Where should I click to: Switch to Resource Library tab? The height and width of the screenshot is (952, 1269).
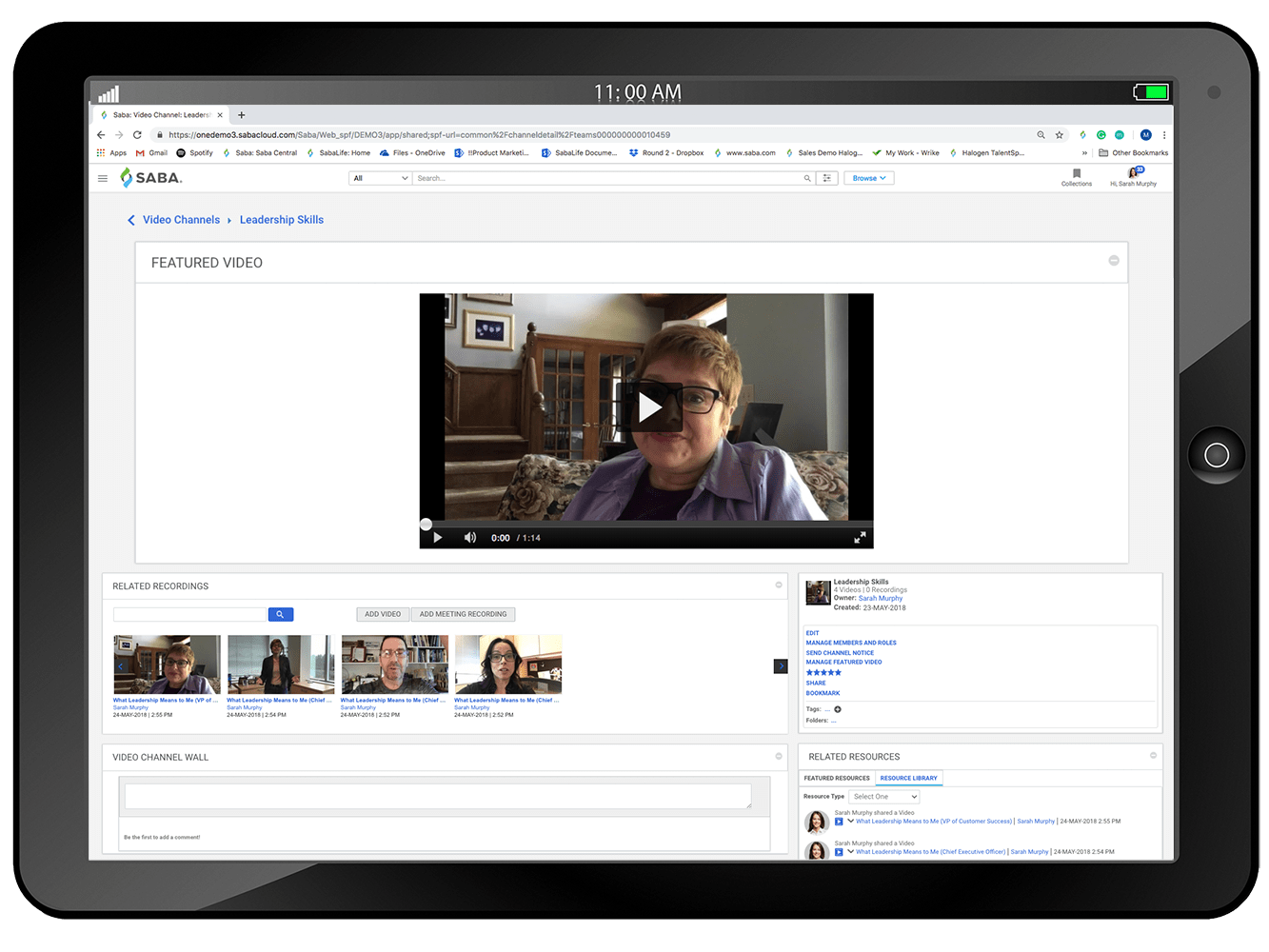pyautogui.click(x=909, y=778)
